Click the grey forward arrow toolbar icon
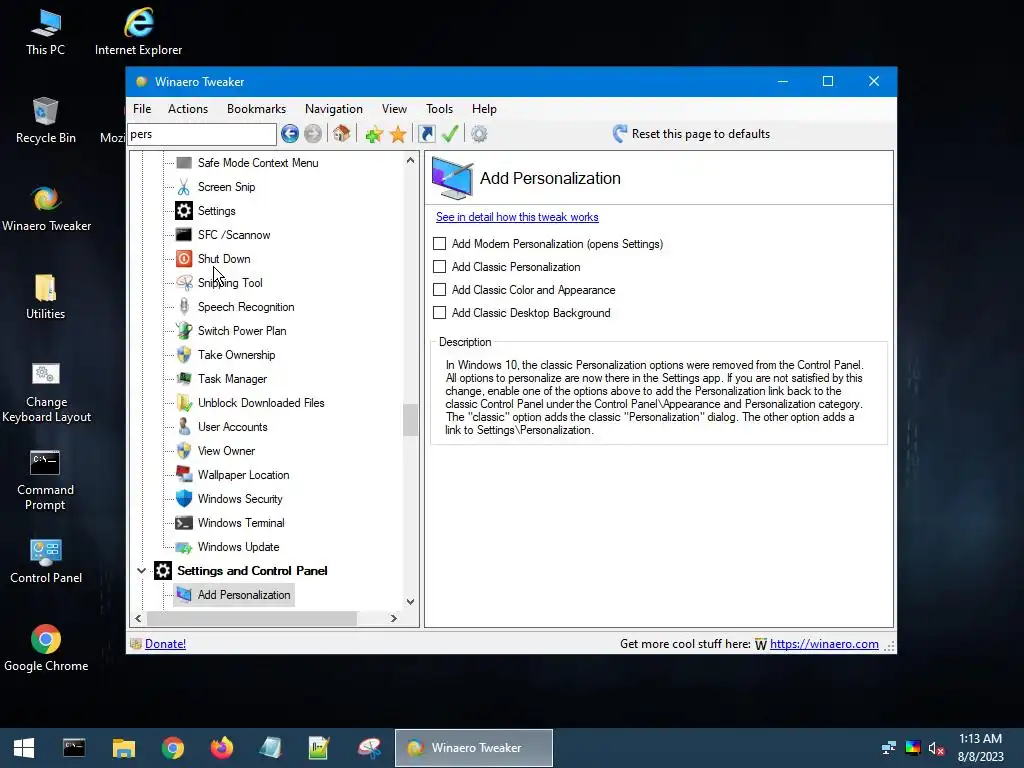This screenshot has width=1024, height=768. 313,134
